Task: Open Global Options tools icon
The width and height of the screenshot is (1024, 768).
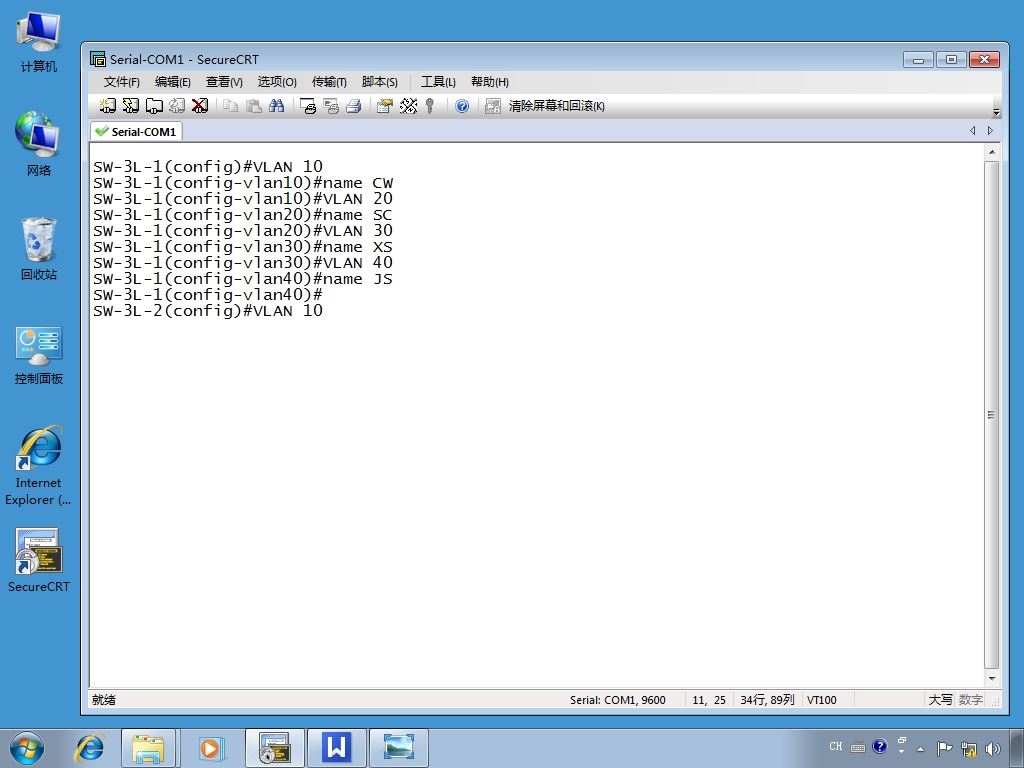Action: pyautogui.click(x=408, y=106)
